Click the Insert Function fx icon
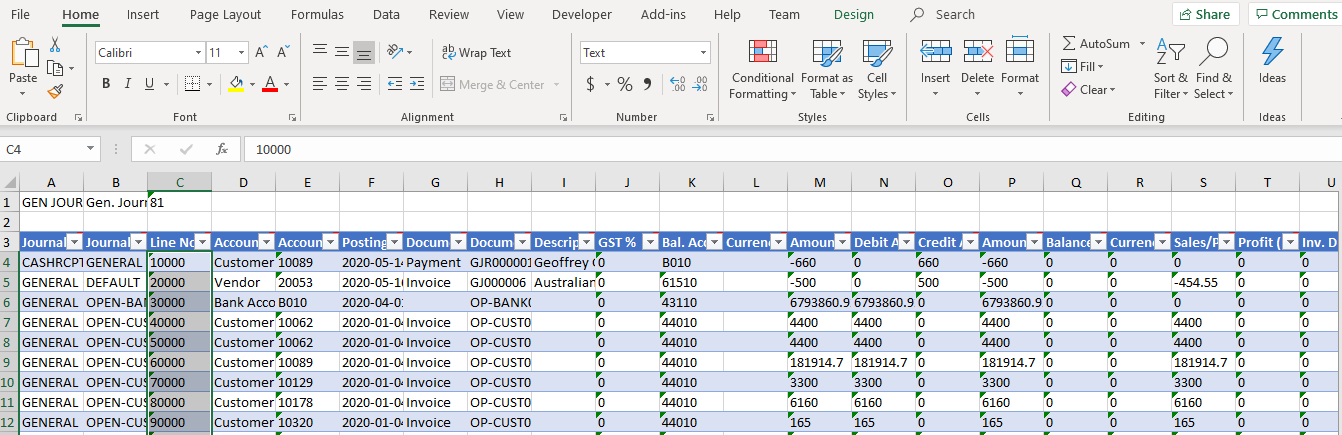Image resolution: width=1342 pixels, height=435 pixels. coord(222,149)
